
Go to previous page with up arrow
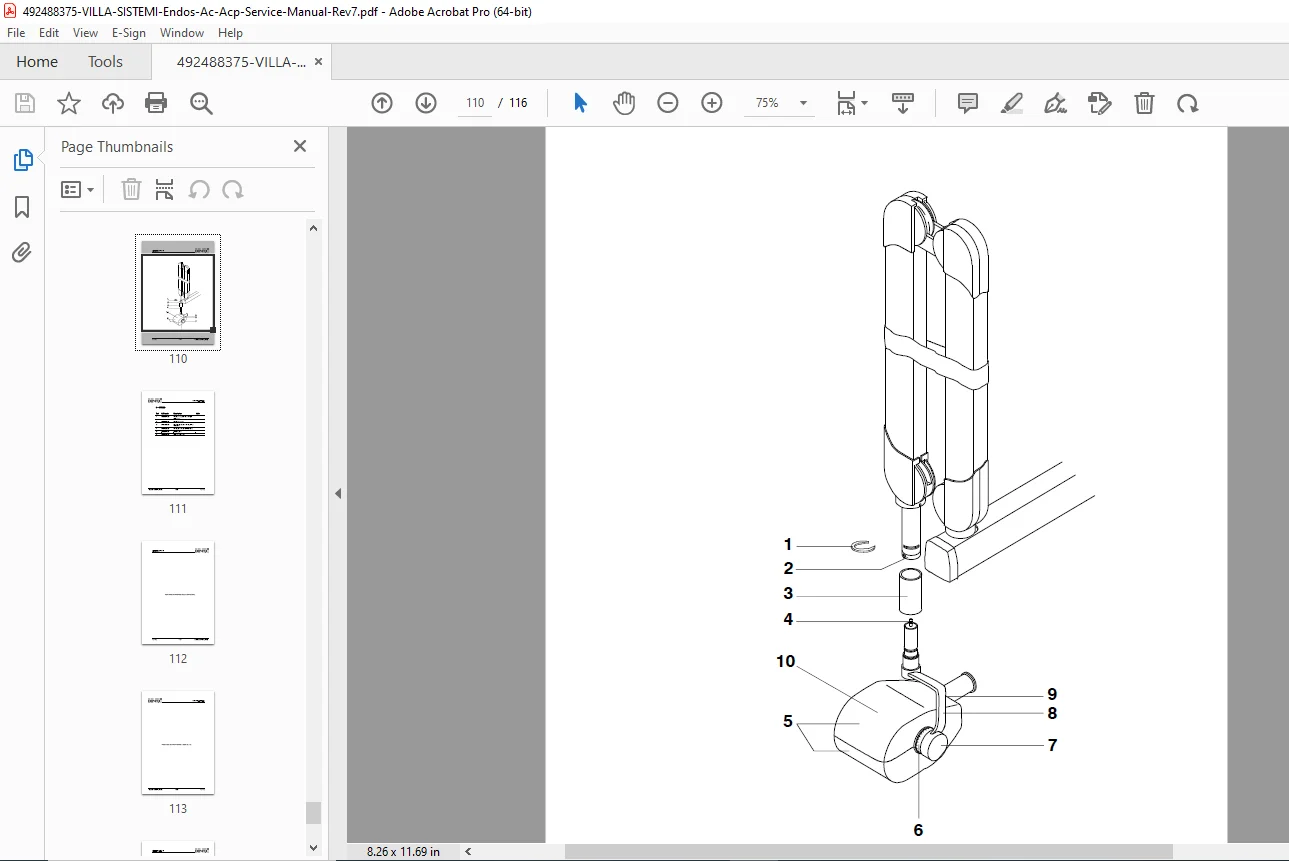[382, 103]
